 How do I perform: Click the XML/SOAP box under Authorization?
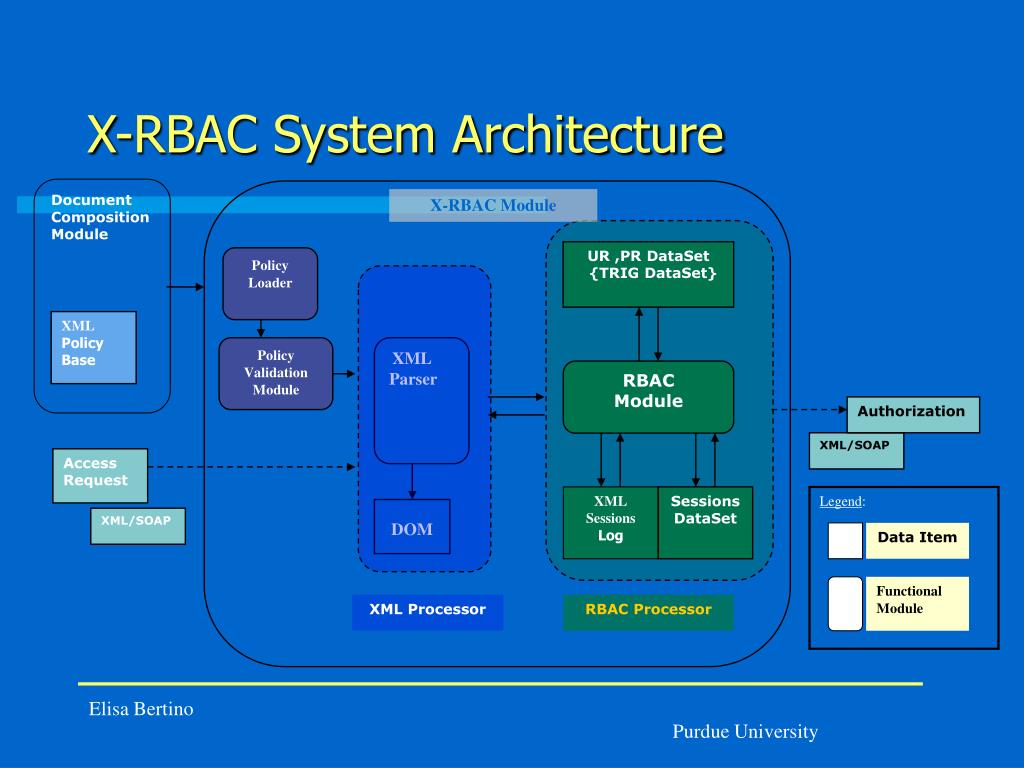pyautogui.click(x=856, y=451)
